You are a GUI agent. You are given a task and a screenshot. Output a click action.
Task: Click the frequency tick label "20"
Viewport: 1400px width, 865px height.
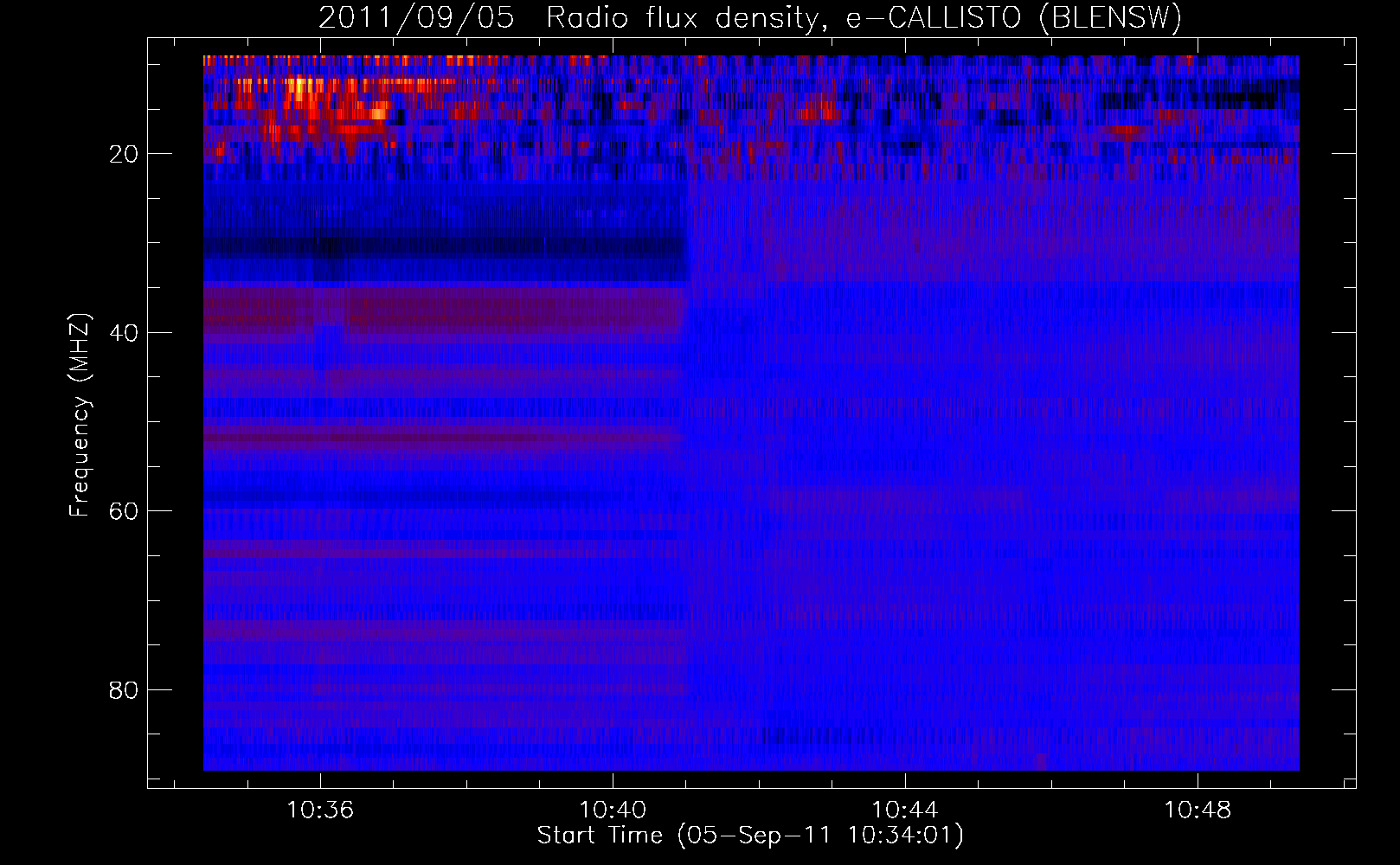[124, 154]
